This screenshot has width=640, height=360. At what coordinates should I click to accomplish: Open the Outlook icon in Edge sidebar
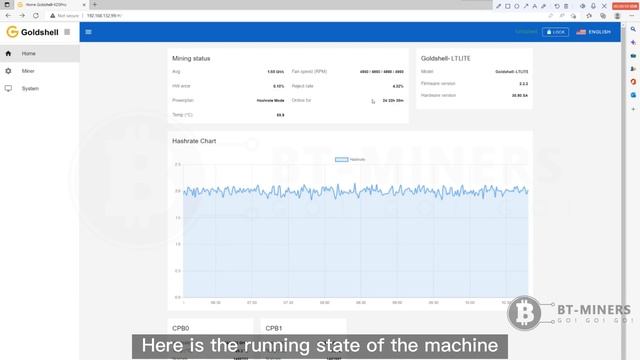click(633, 95)
